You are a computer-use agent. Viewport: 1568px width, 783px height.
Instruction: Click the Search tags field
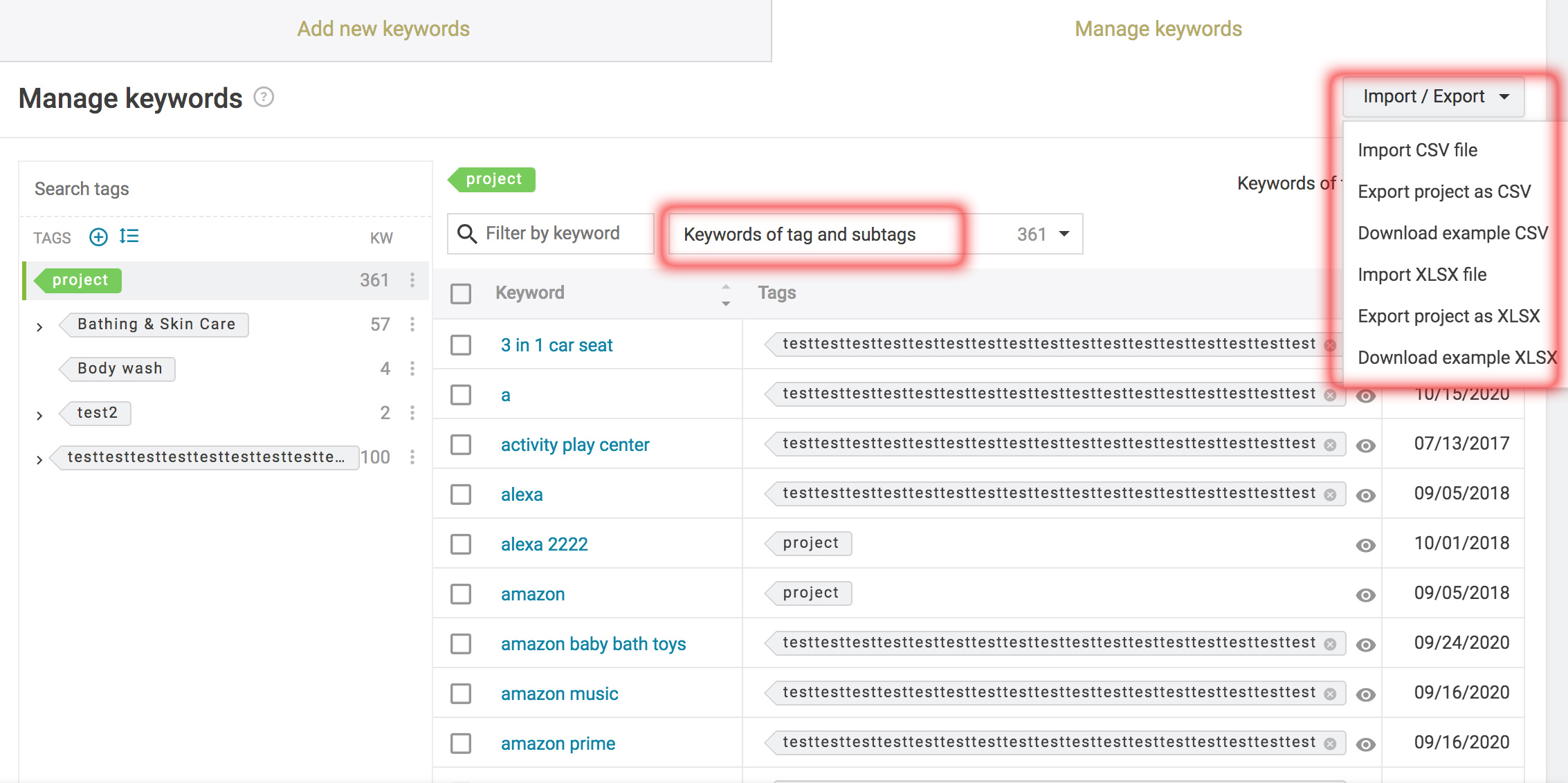click(x=226, y=189)
